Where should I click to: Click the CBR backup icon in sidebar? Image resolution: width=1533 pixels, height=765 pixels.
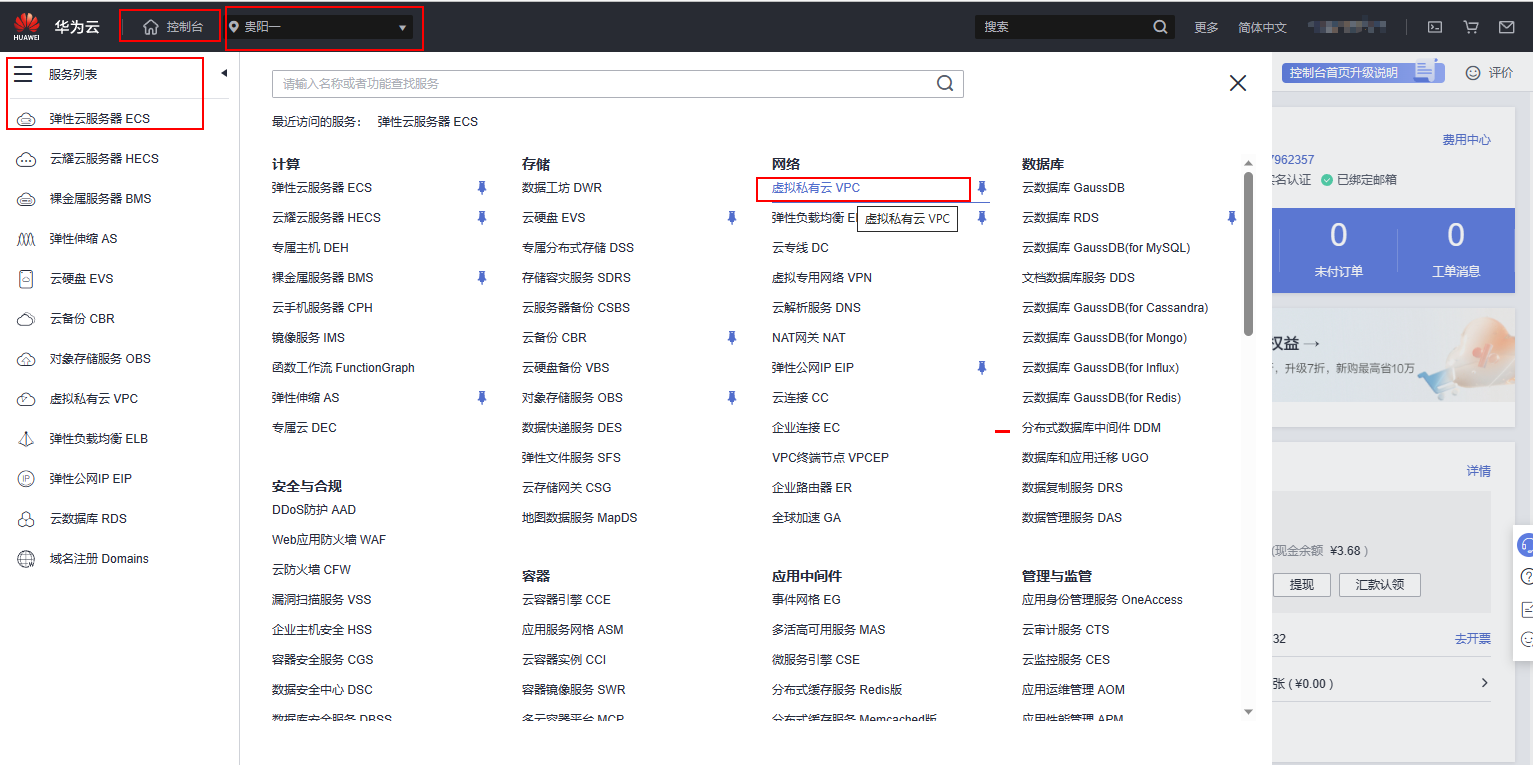26,319
